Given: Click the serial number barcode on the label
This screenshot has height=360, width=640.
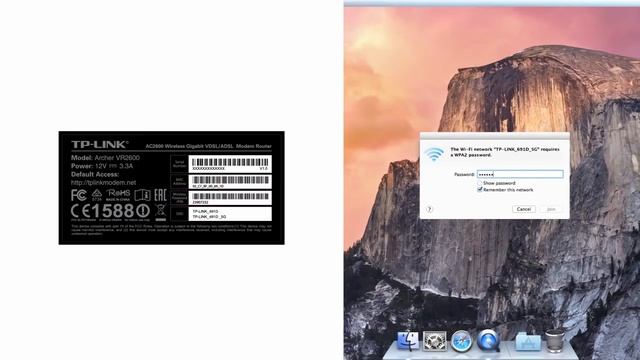Looking at the screenshot, I should click(230, 162).
